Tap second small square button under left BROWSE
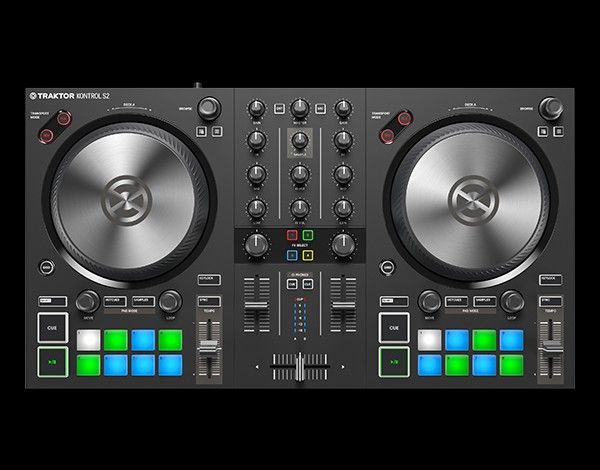This screenshot has width=600, height=470. (x=217, y=131)
